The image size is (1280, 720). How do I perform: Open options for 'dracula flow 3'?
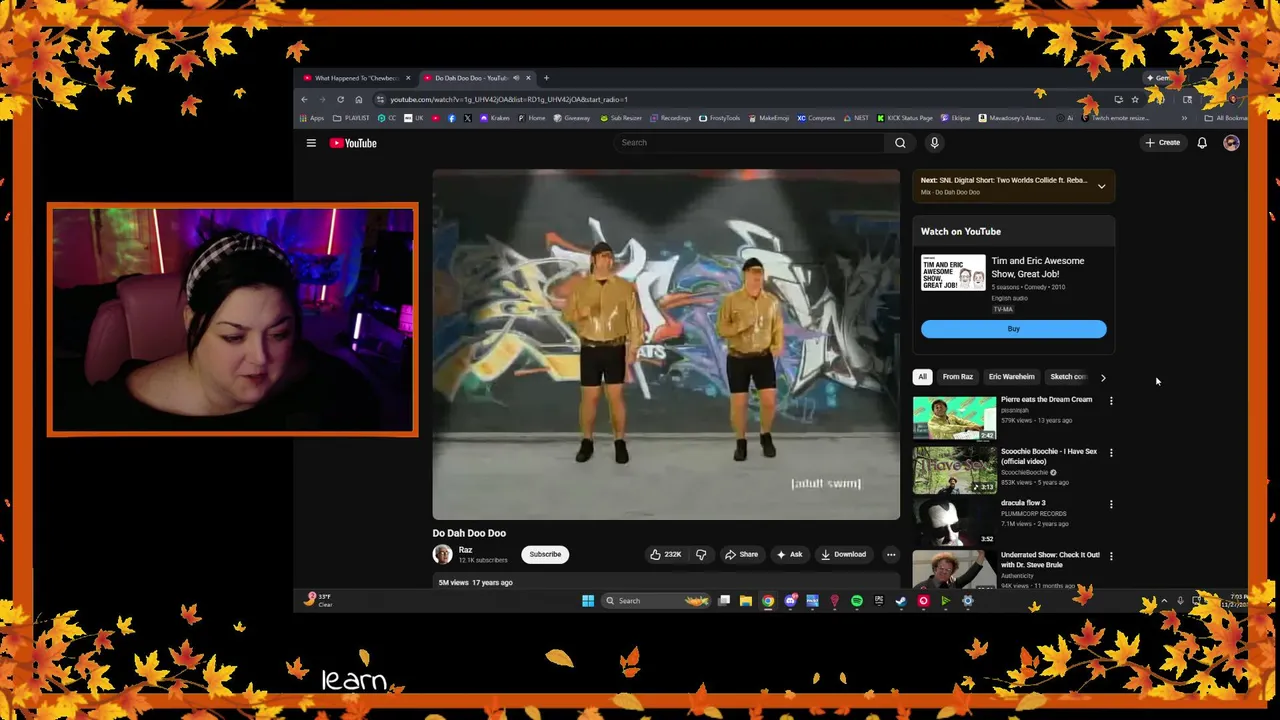pyautogui.click(x=1111, y=504)
